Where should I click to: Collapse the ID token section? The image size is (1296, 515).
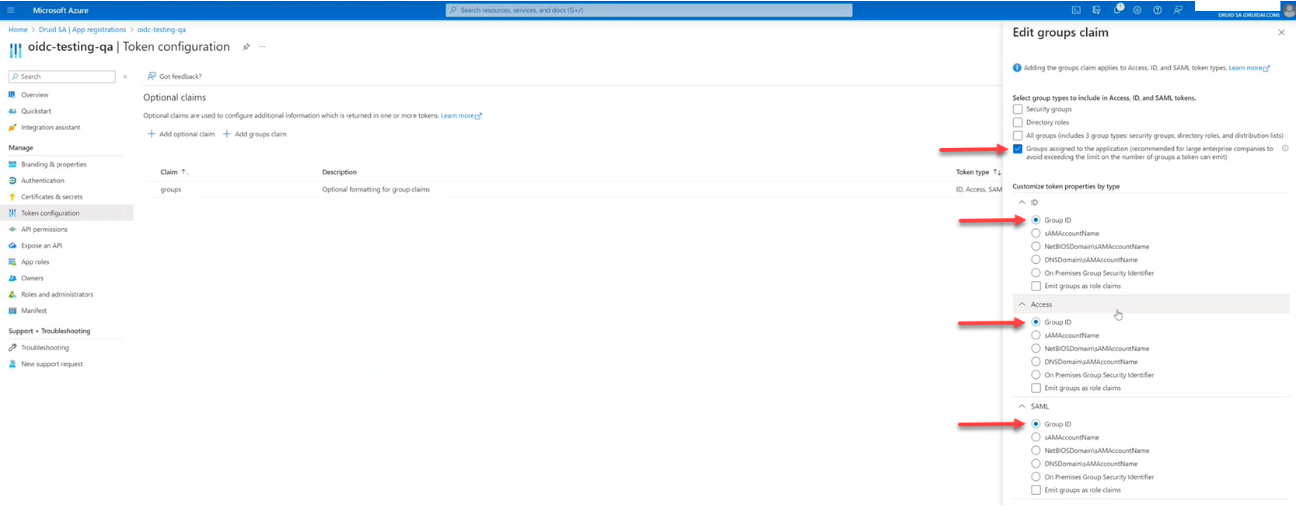point(1021,202)
